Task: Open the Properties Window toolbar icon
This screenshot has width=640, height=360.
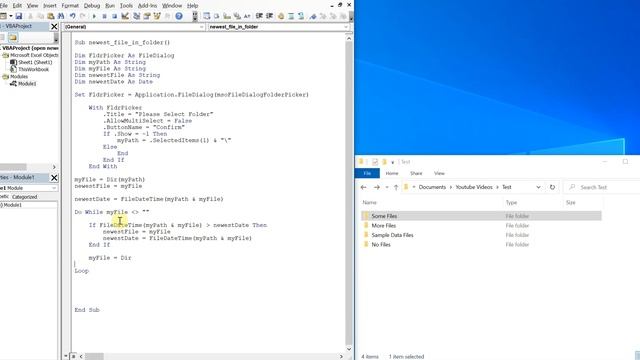Action: click(147, 16)
